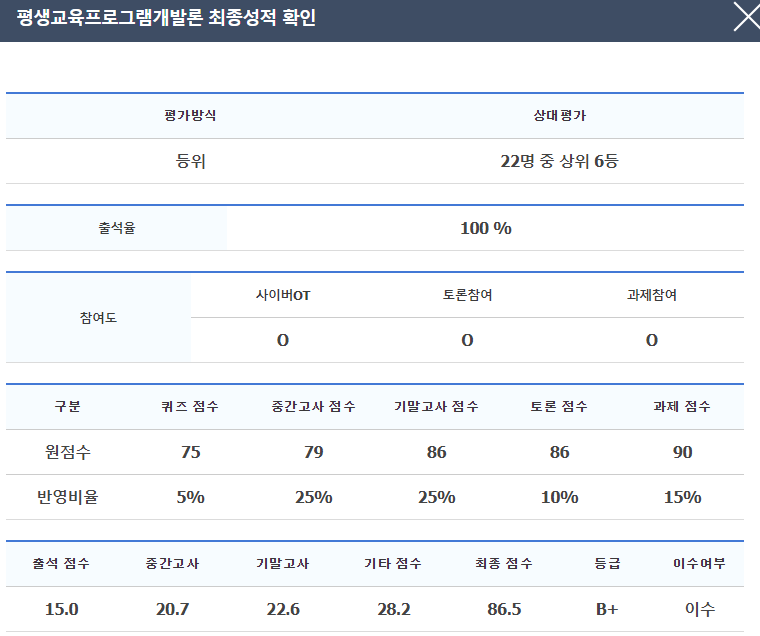Click the 기말고사 점수 column header
The image size is (760, 636).
coord(436,406)
